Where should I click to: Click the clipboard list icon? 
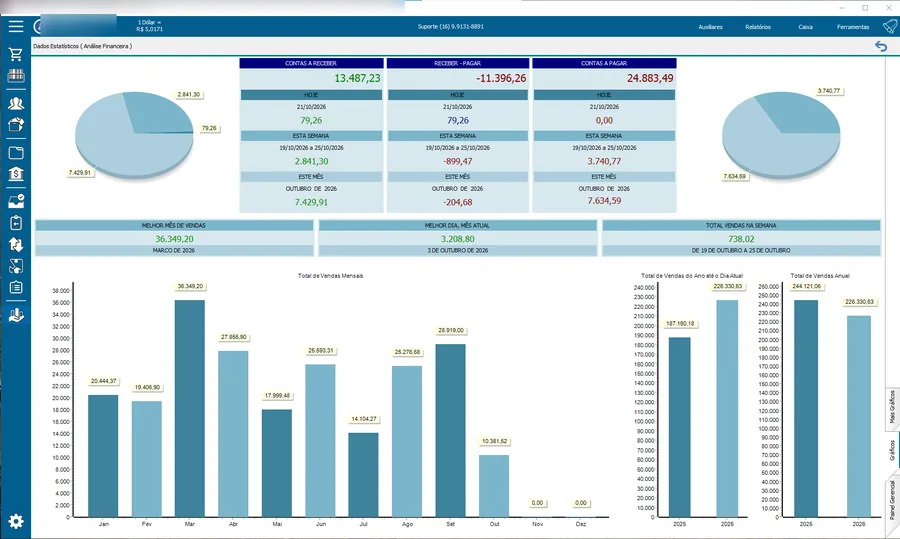[15, 287]
